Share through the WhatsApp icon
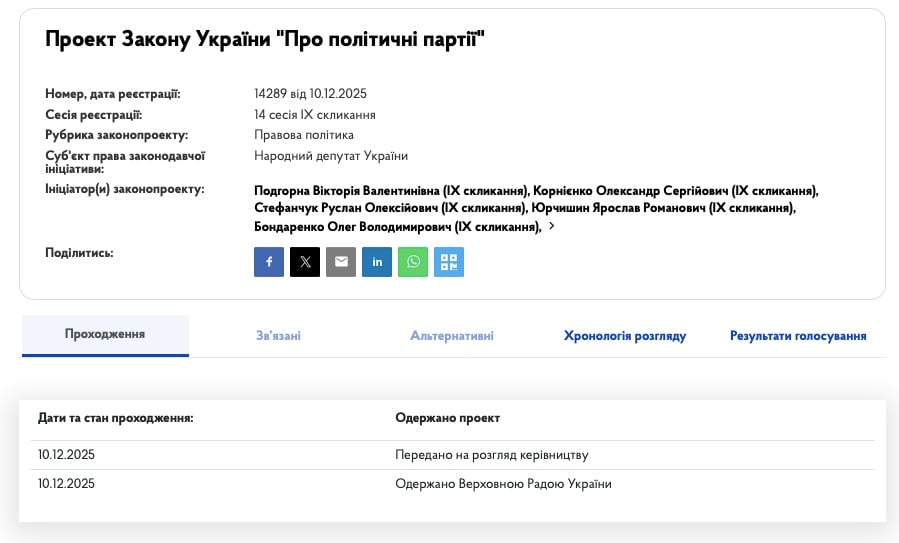The image size is (899, 543). (x=413, y=262)
